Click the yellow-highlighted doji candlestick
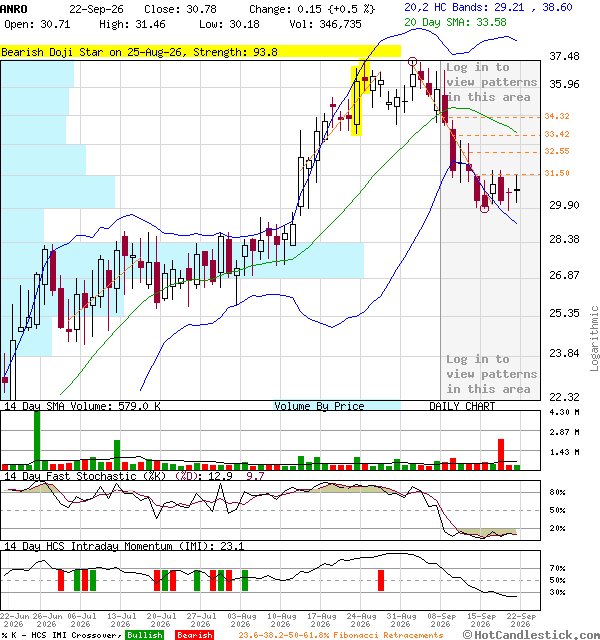 tap(365, 77)
